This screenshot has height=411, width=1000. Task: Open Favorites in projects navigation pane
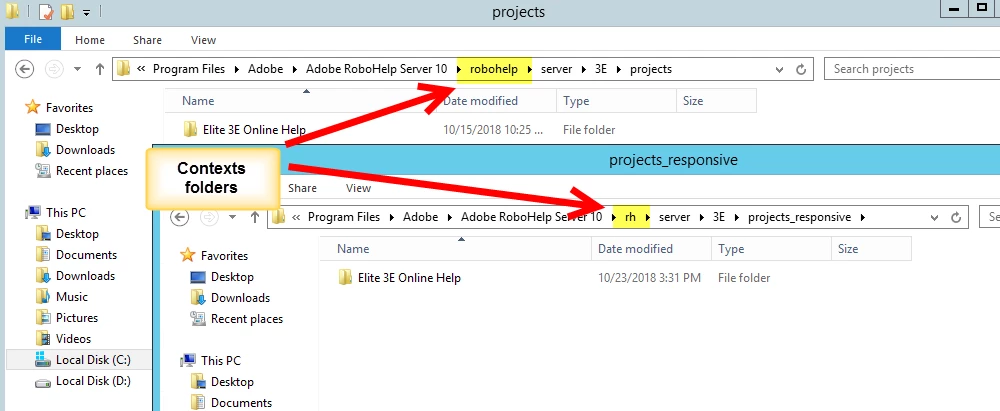[x=59, y=108]
